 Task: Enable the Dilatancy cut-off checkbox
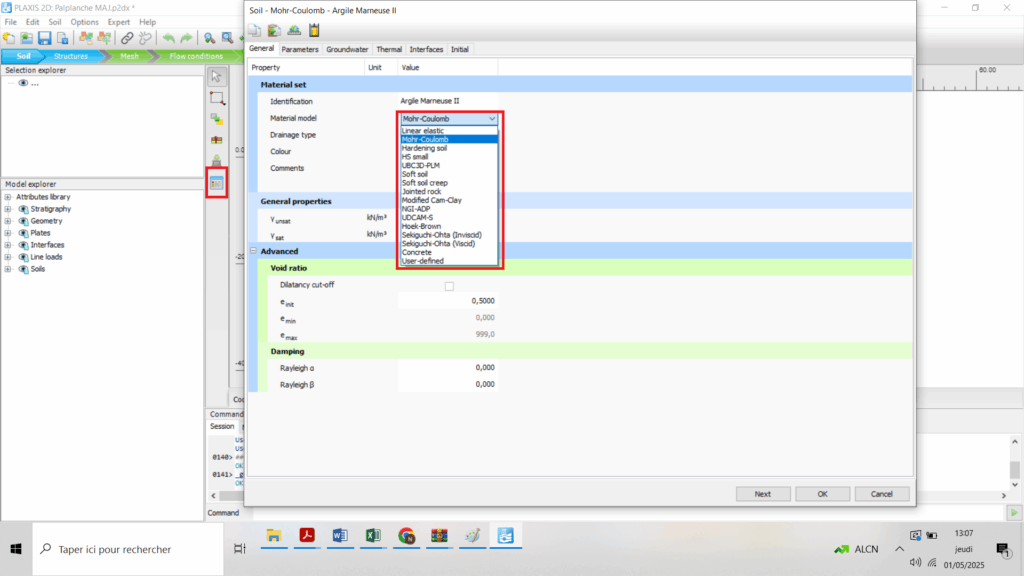click(x=449, y=286)
